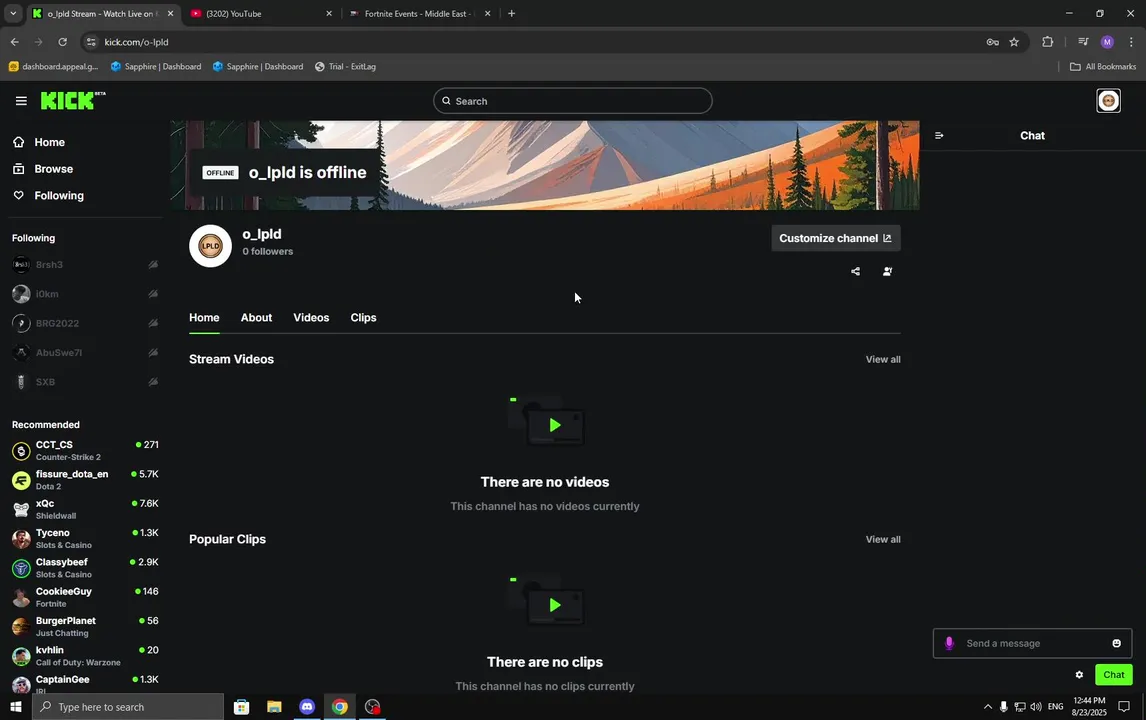Toggle notifications for AbuSwe7l
The height and width of the screenshot is (720, 1146).
coord(153,352)
